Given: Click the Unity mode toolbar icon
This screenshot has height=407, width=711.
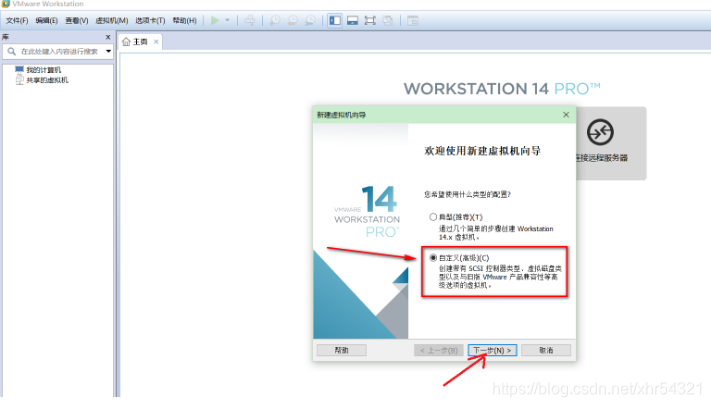Looking at the screenshot, I should point(388,20).
